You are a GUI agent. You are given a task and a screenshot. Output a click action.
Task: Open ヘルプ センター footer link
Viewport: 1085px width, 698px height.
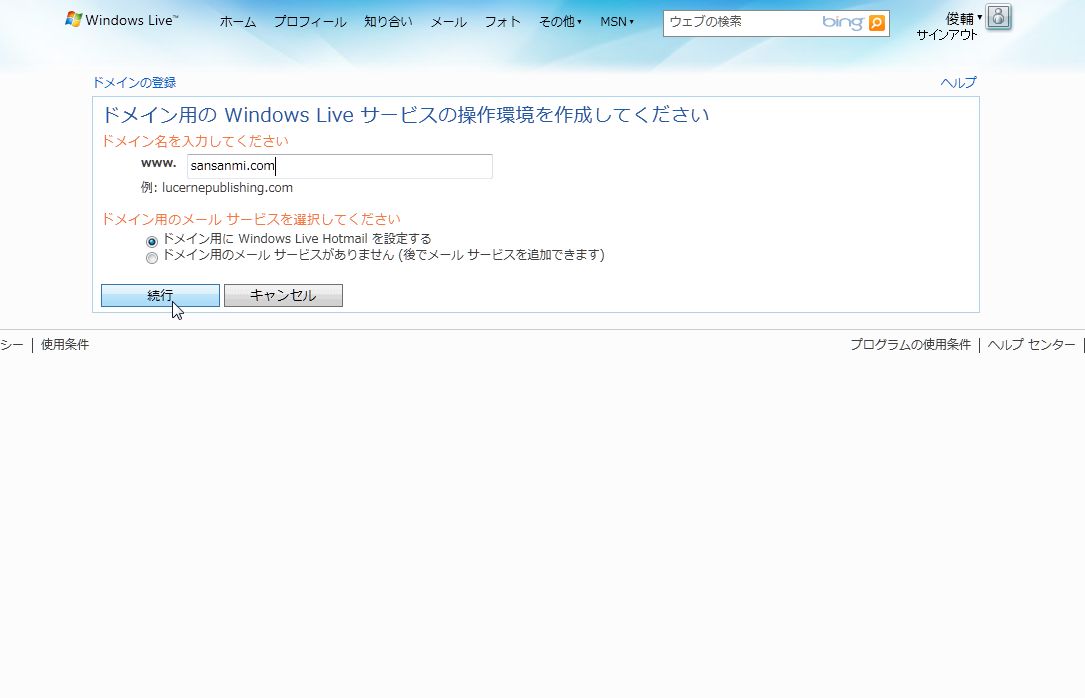pos(1031,345)
